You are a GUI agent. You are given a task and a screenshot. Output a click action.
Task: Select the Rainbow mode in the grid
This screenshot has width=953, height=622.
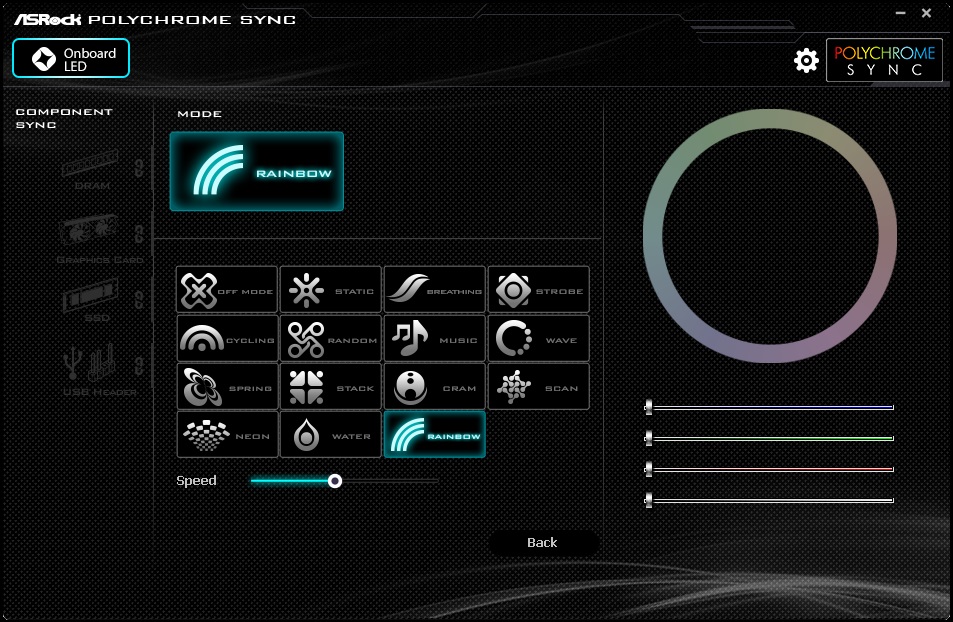(x=435, y=434)
